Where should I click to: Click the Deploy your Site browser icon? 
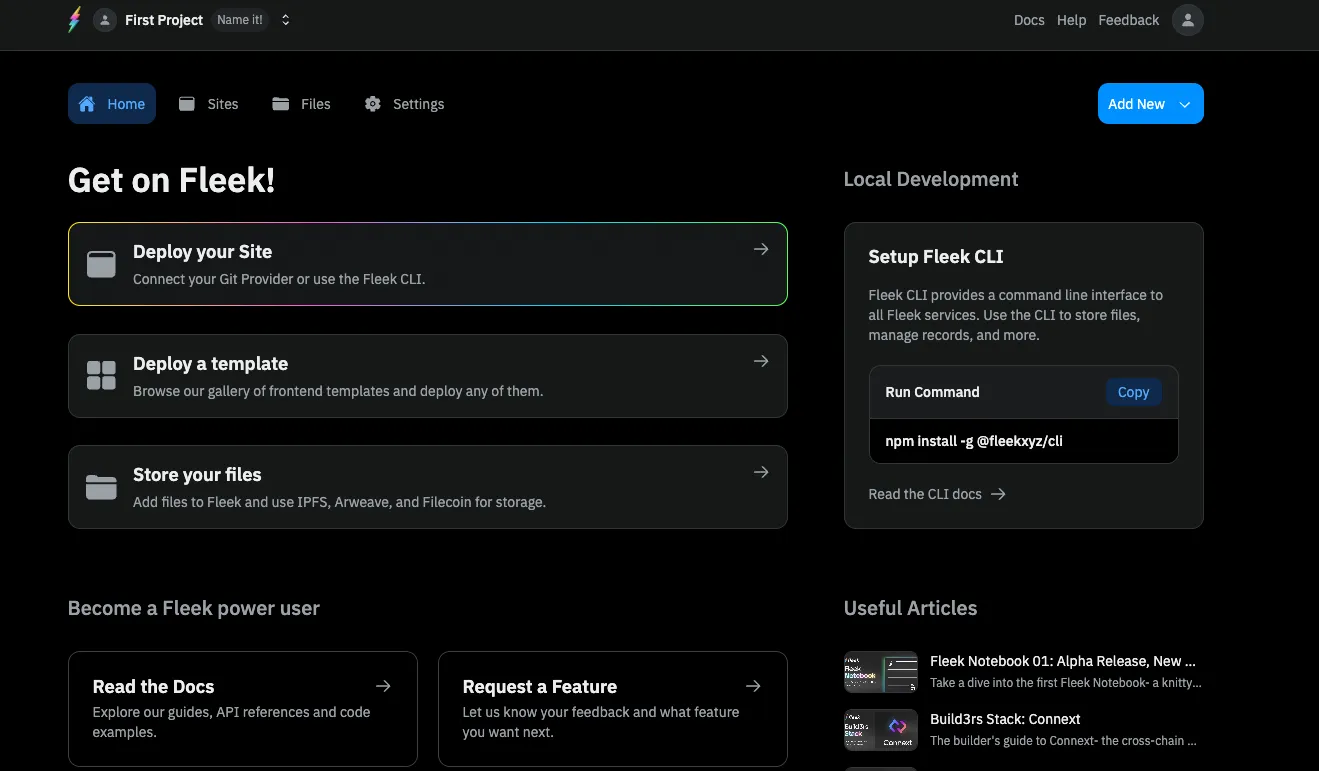pos(101,265)
